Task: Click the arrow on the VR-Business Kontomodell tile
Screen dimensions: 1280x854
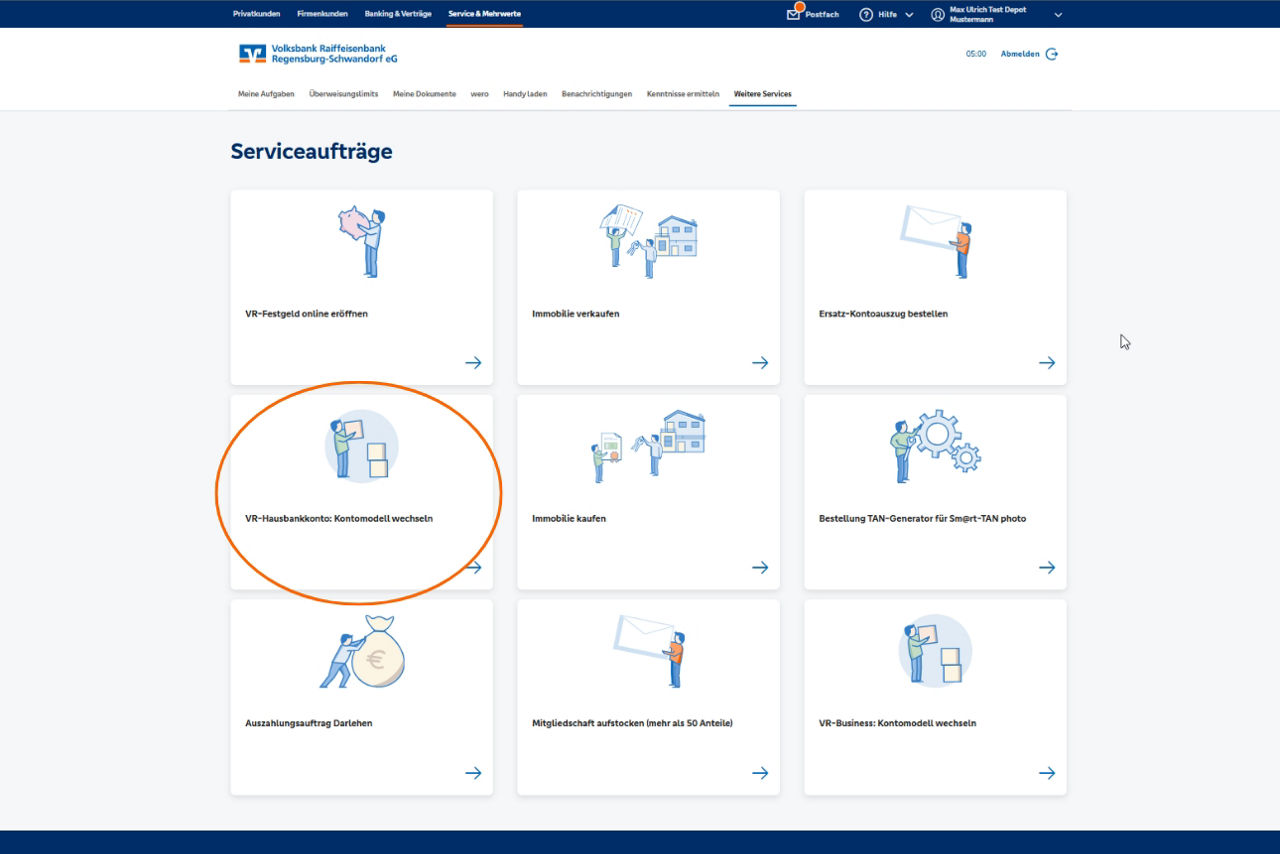Action: (1047, 772)
